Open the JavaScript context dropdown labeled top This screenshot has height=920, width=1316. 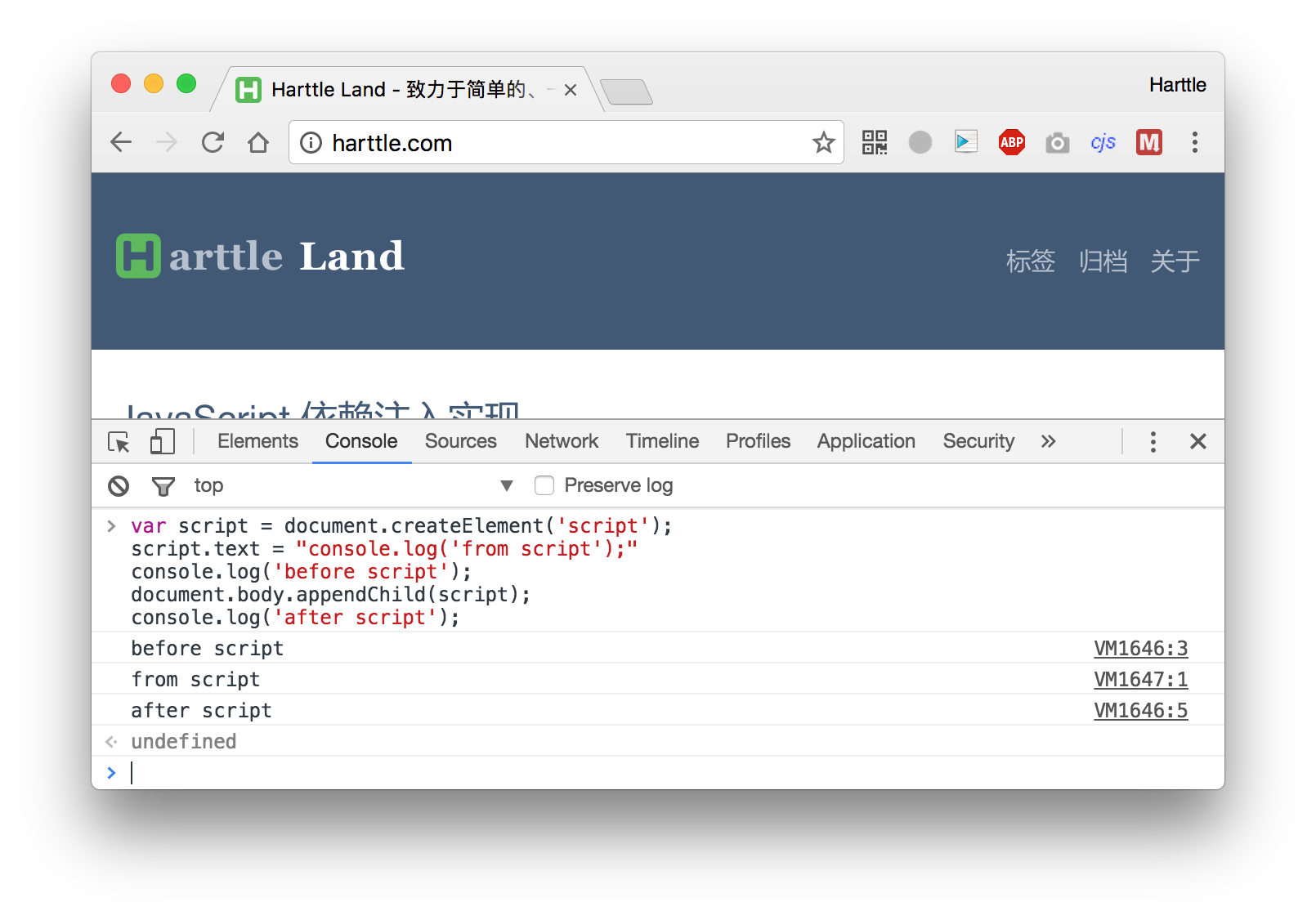click(208, 485)
